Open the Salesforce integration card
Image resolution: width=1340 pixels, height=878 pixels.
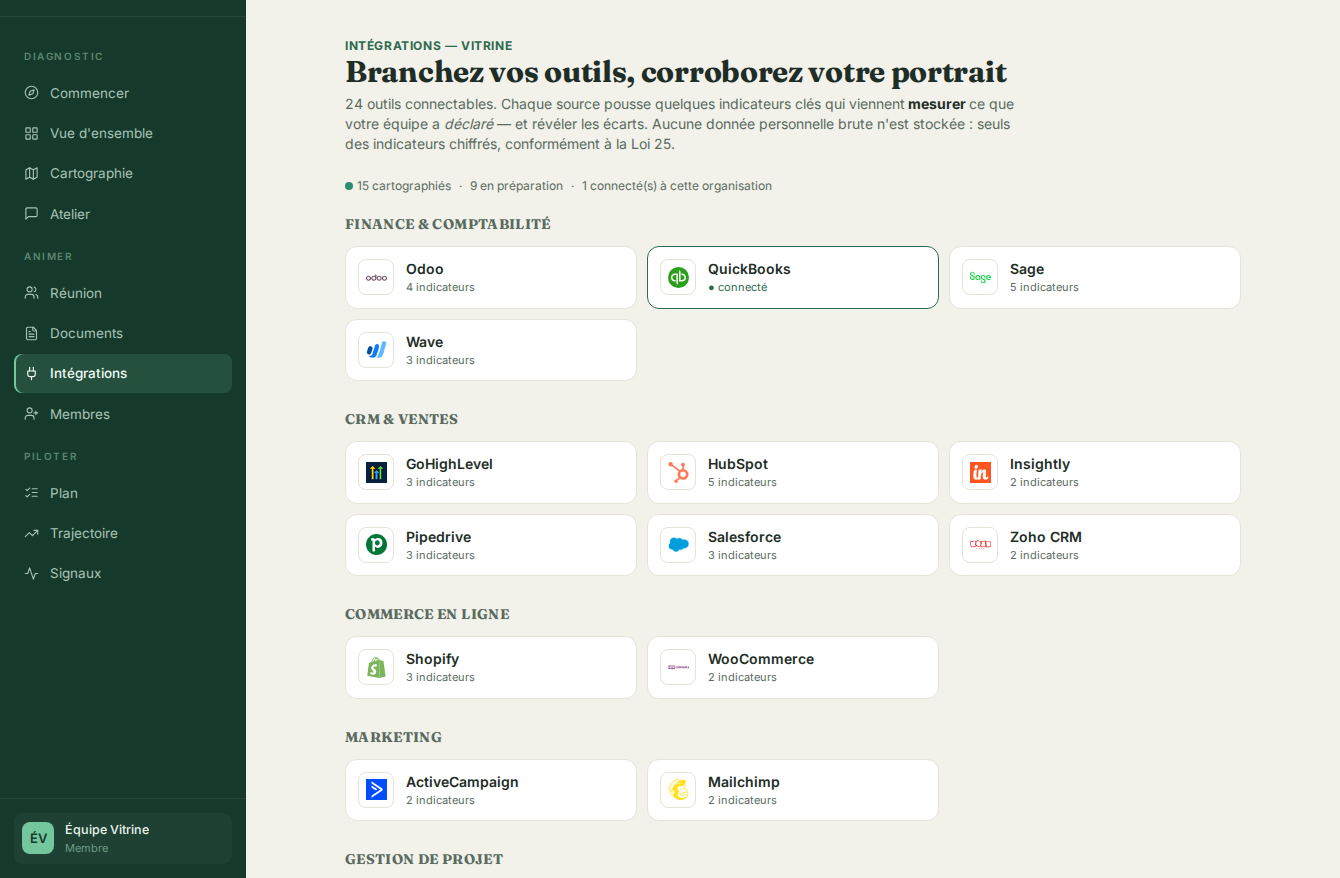click(x=793, y=545)
